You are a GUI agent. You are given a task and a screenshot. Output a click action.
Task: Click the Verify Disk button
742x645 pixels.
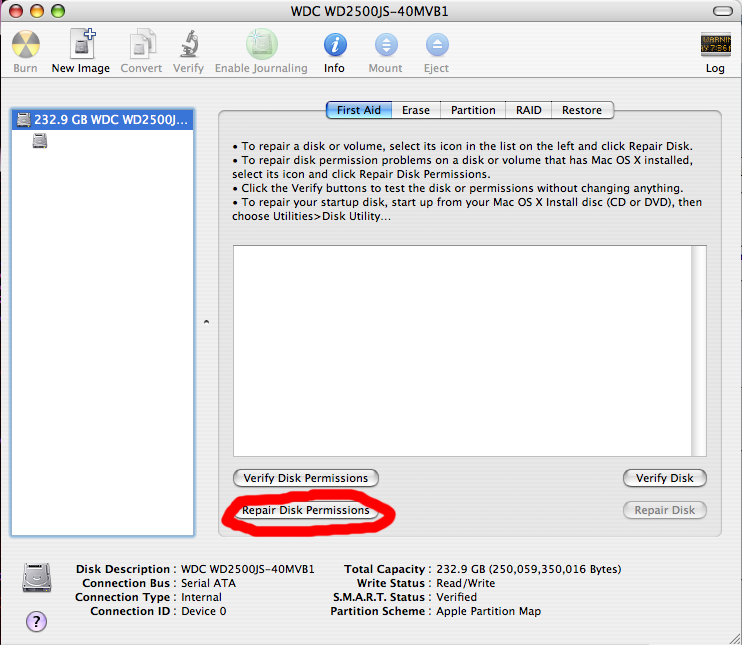click(665, 478)
